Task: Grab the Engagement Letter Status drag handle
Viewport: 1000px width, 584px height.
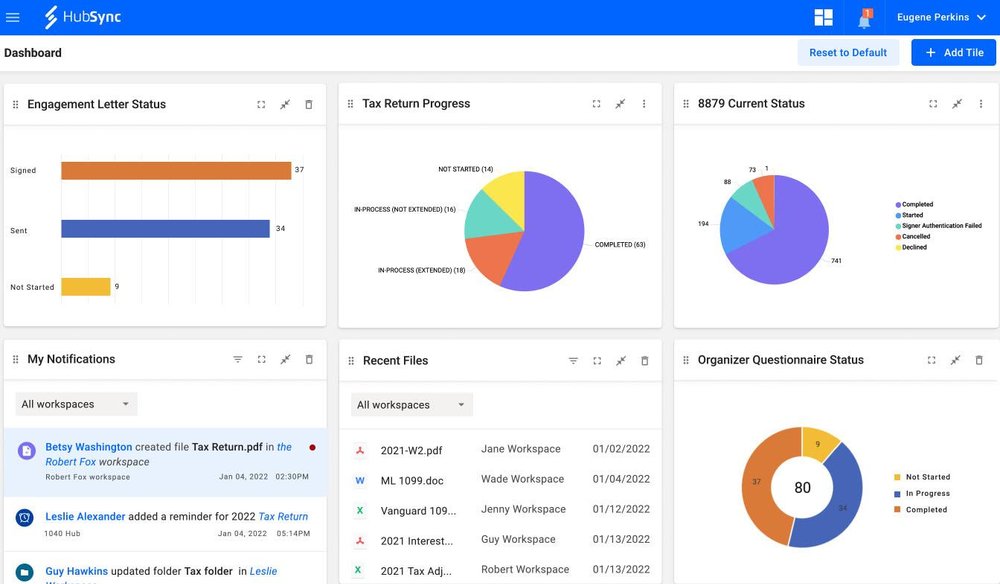Action: pos(15,105)
